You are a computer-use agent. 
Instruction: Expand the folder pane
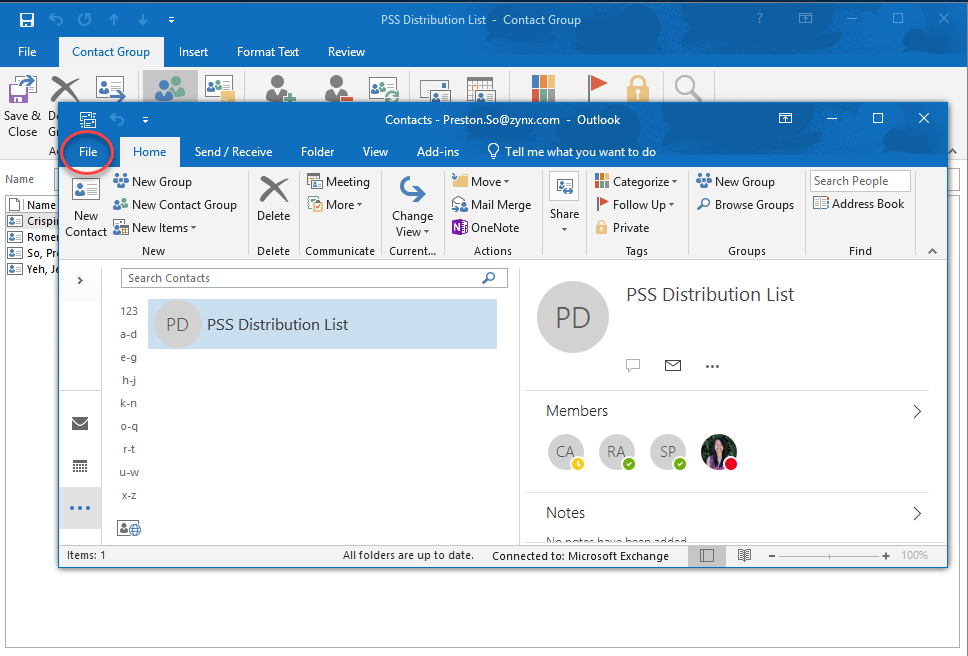click(x=80, y=281)
